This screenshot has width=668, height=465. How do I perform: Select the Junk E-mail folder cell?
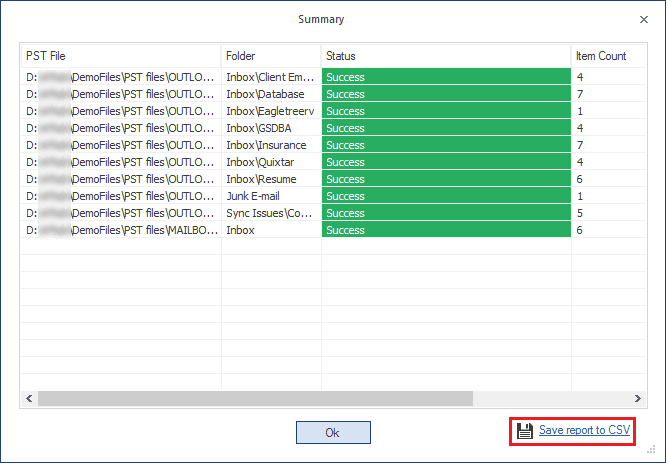click(x=271, y=196)
